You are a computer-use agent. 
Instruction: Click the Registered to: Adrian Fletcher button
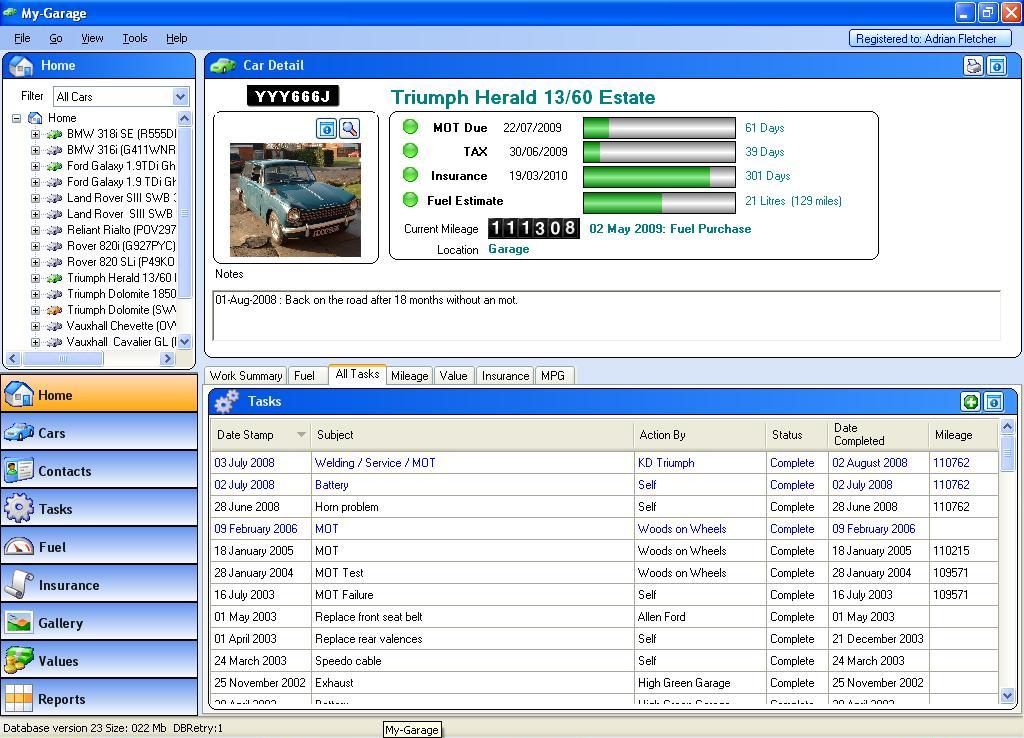(926, 39)
